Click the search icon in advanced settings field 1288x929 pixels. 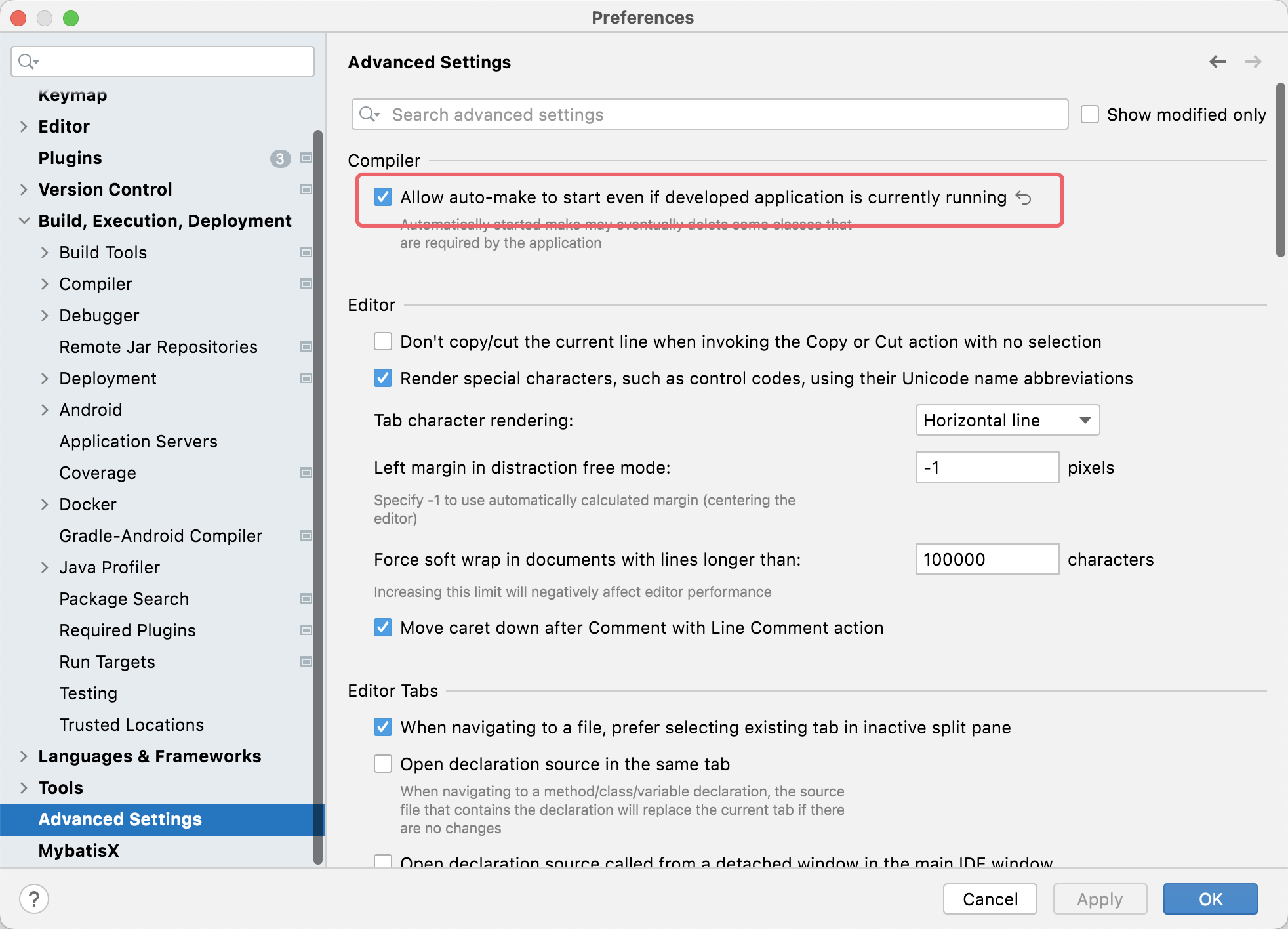point(369,115)
